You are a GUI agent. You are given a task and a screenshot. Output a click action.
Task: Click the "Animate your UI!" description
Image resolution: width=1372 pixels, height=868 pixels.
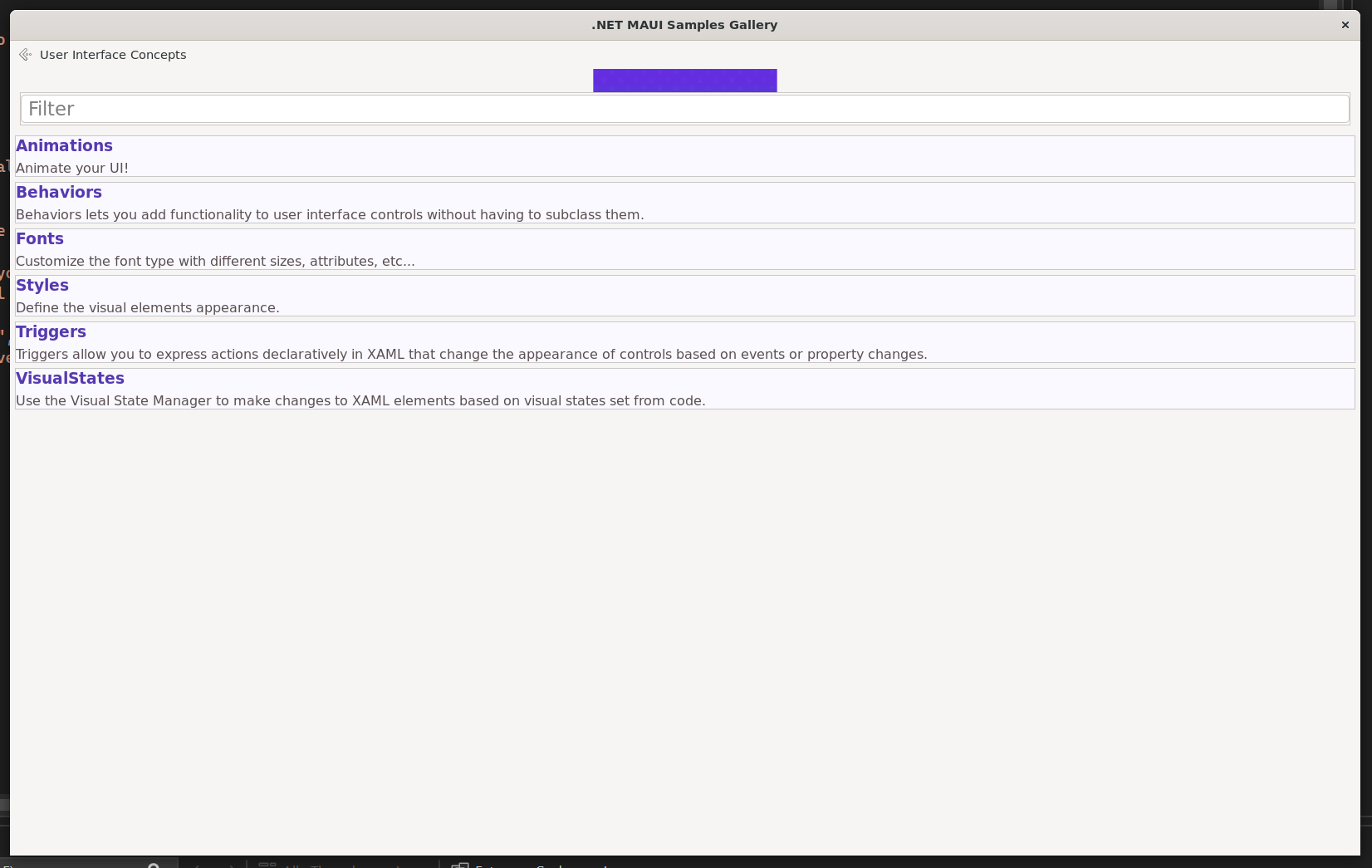tap(72, 168)
